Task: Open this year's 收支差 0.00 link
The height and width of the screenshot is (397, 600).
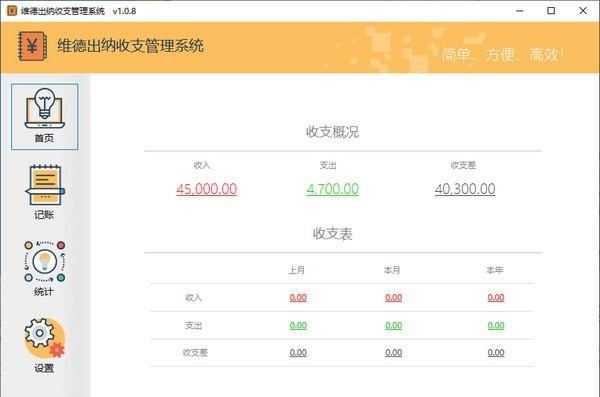Action: (496, 353)
